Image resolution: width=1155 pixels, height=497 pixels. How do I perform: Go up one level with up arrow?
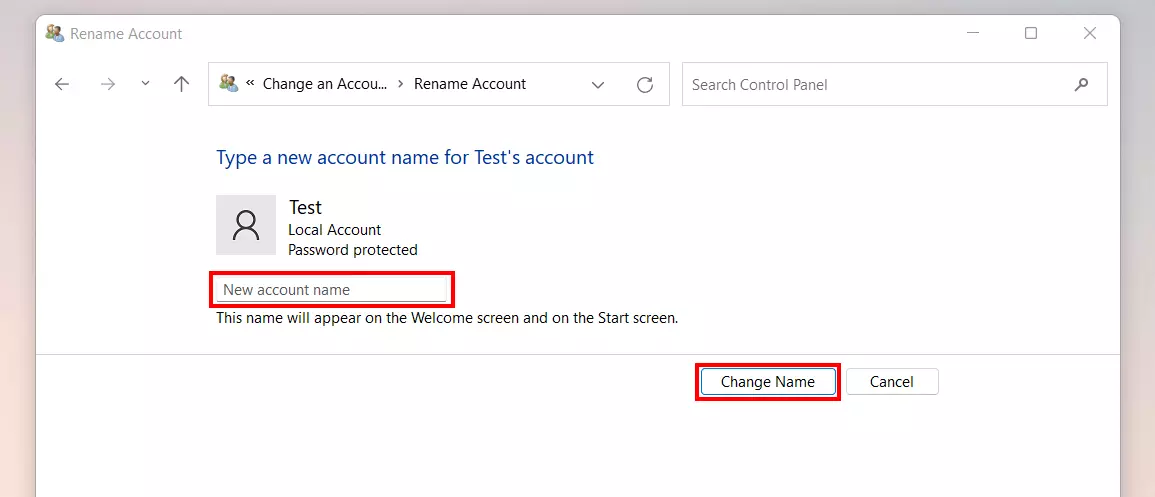[x=181, y=84]
